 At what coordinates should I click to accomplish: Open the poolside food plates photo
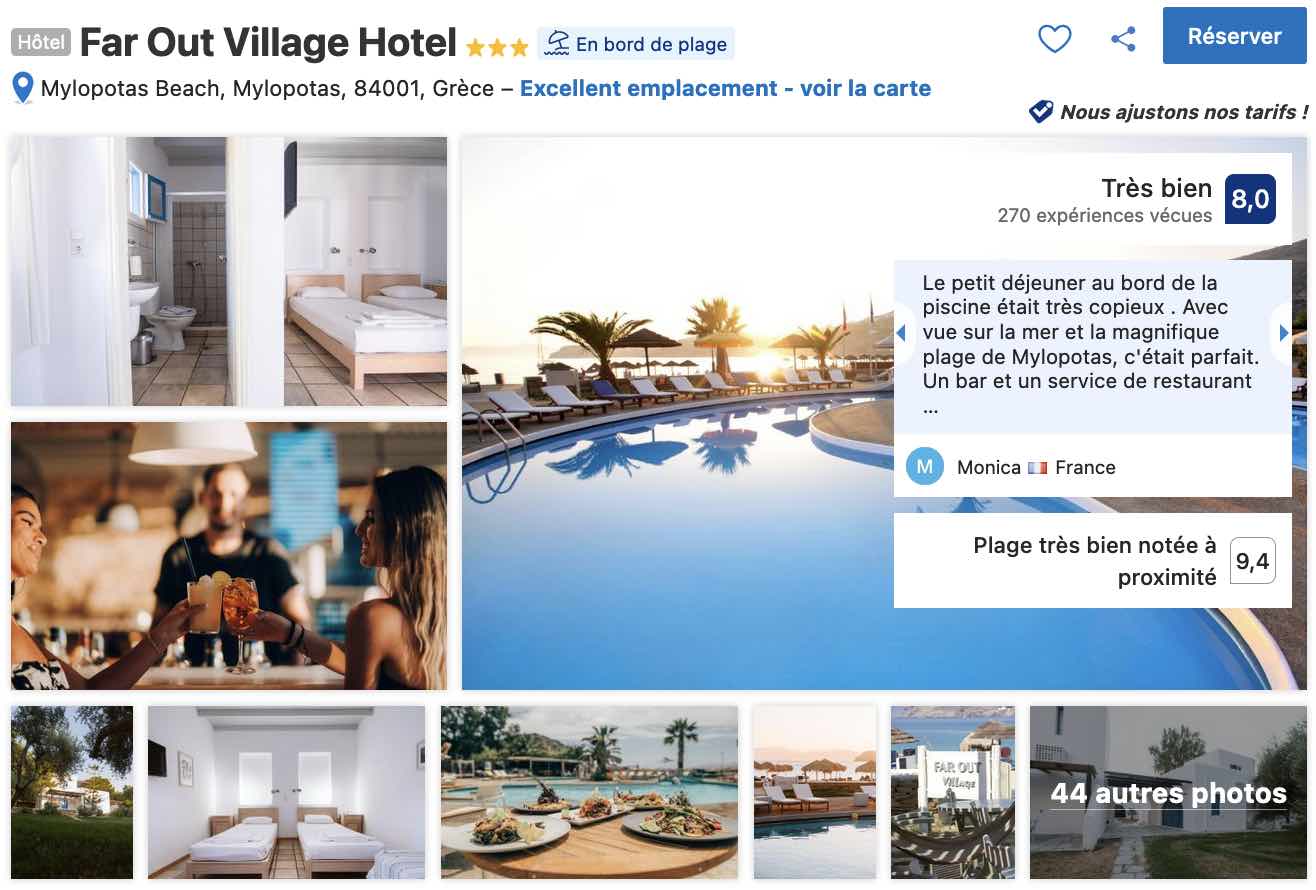point(589,793)
